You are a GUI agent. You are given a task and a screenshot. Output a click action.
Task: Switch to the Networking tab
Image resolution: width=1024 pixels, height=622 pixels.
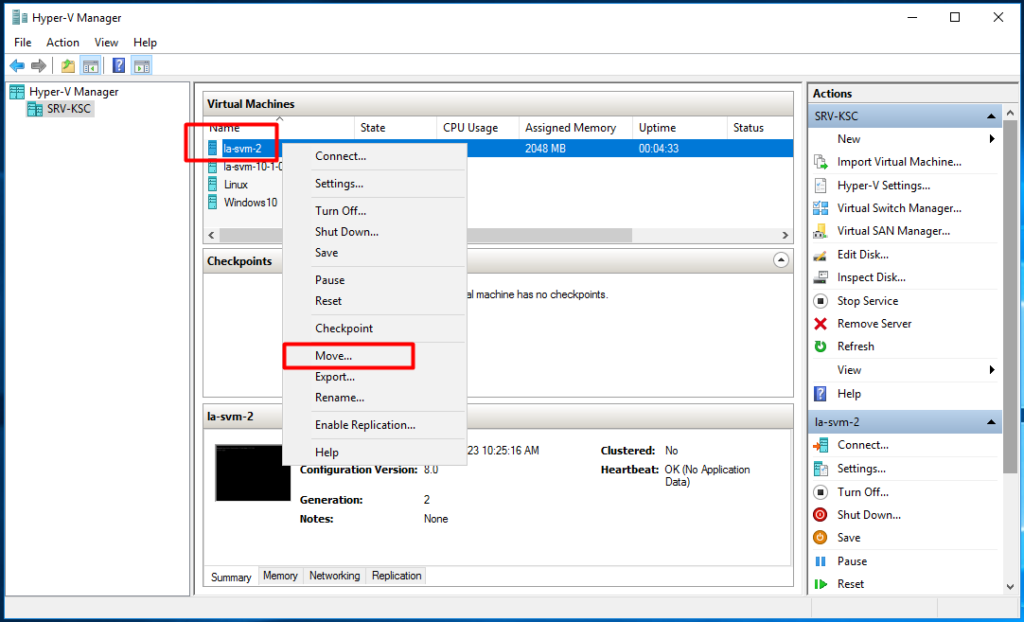[x=334, y=576]
